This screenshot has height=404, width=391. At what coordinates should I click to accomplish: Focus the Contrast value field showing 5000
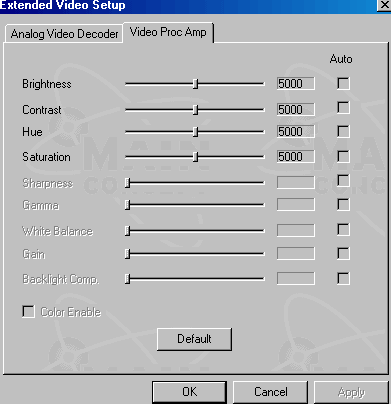click(296, 109)
